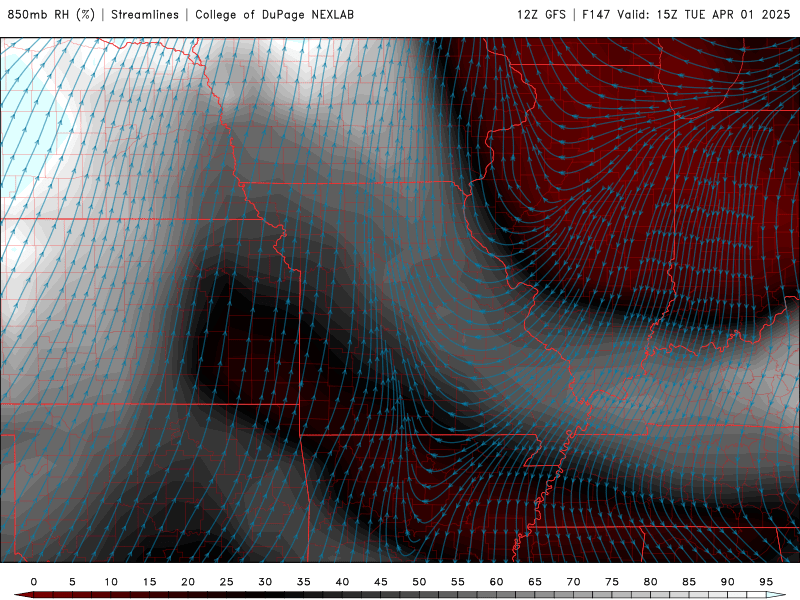Viewport: 800px width, 600px height.
Task: Click the "30" label on the color scale
Action: 265,582
